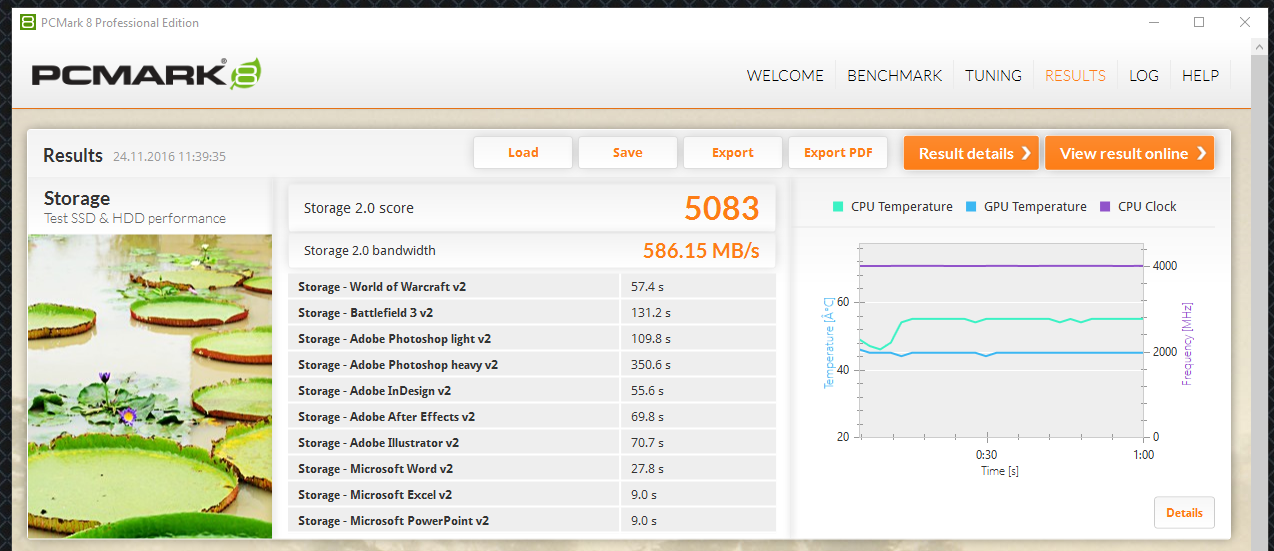The height and width of the screenshot is (551, 1274).
Task: Click Test SSD & HDD performance subtitle
Action: (x=135, y=219)
